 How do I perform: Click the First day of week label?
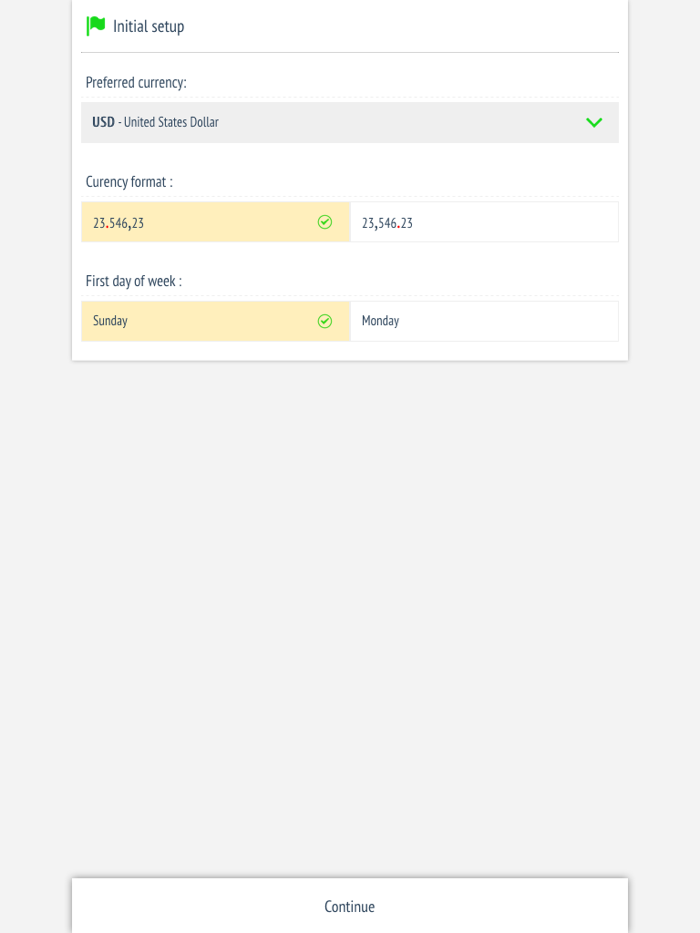(133, 281)
